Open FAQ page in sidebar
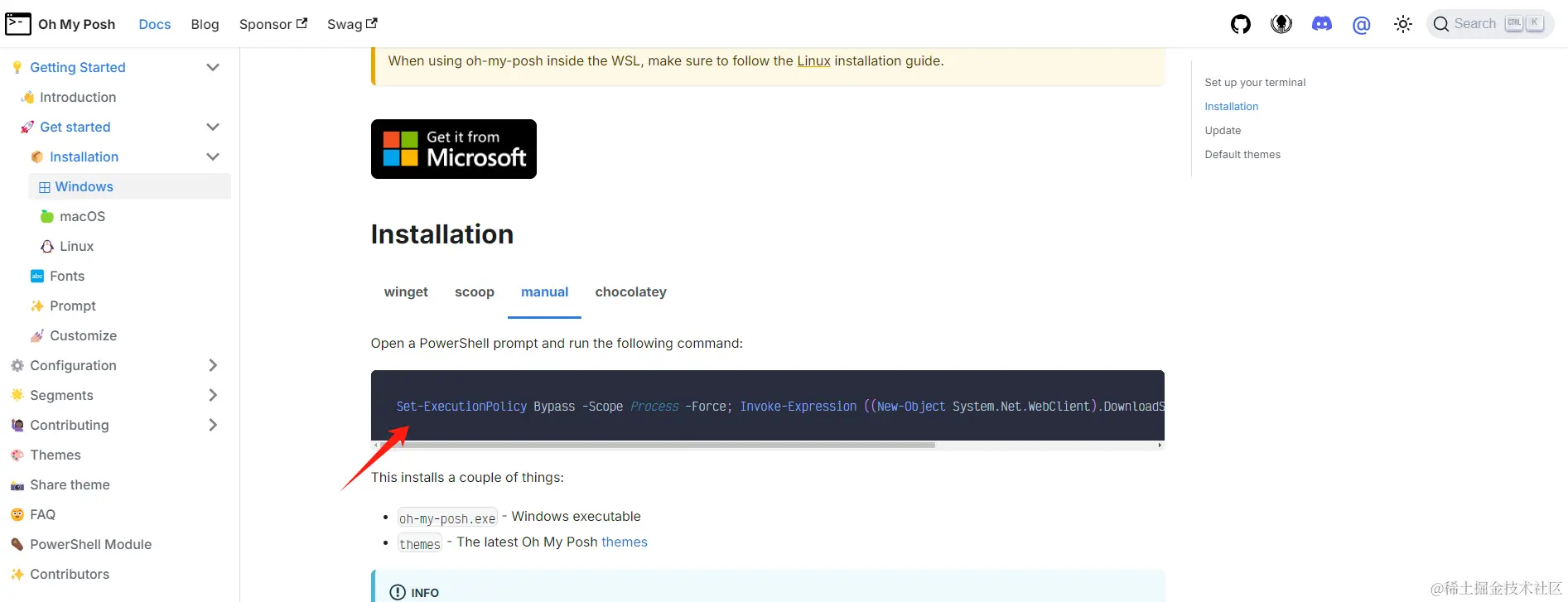 point(42,514)
